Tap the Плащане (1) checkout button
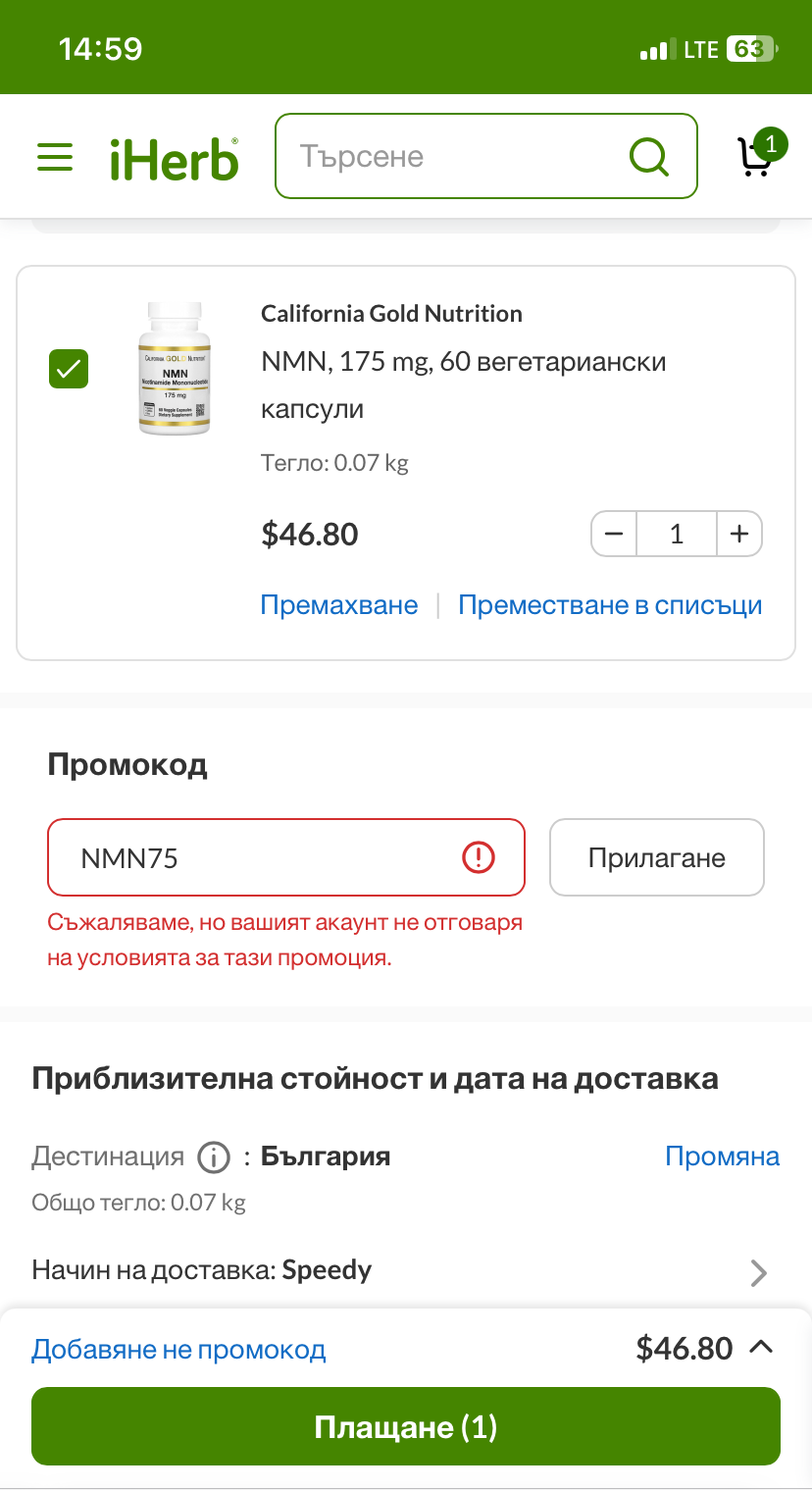 click(x=406, y=1426)
